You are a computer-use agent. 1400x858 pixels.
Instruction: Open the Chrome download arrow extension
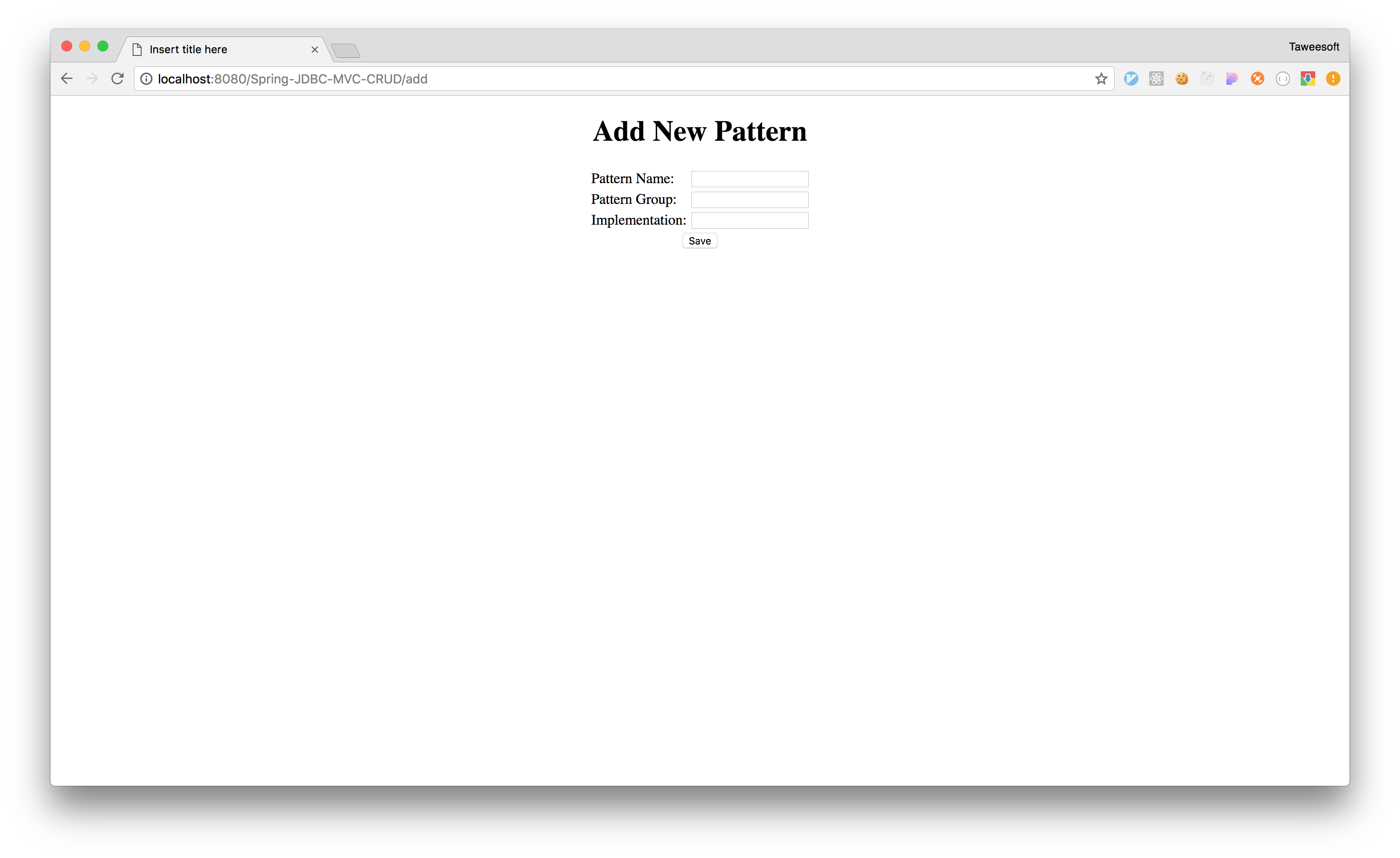(1308, 79)
